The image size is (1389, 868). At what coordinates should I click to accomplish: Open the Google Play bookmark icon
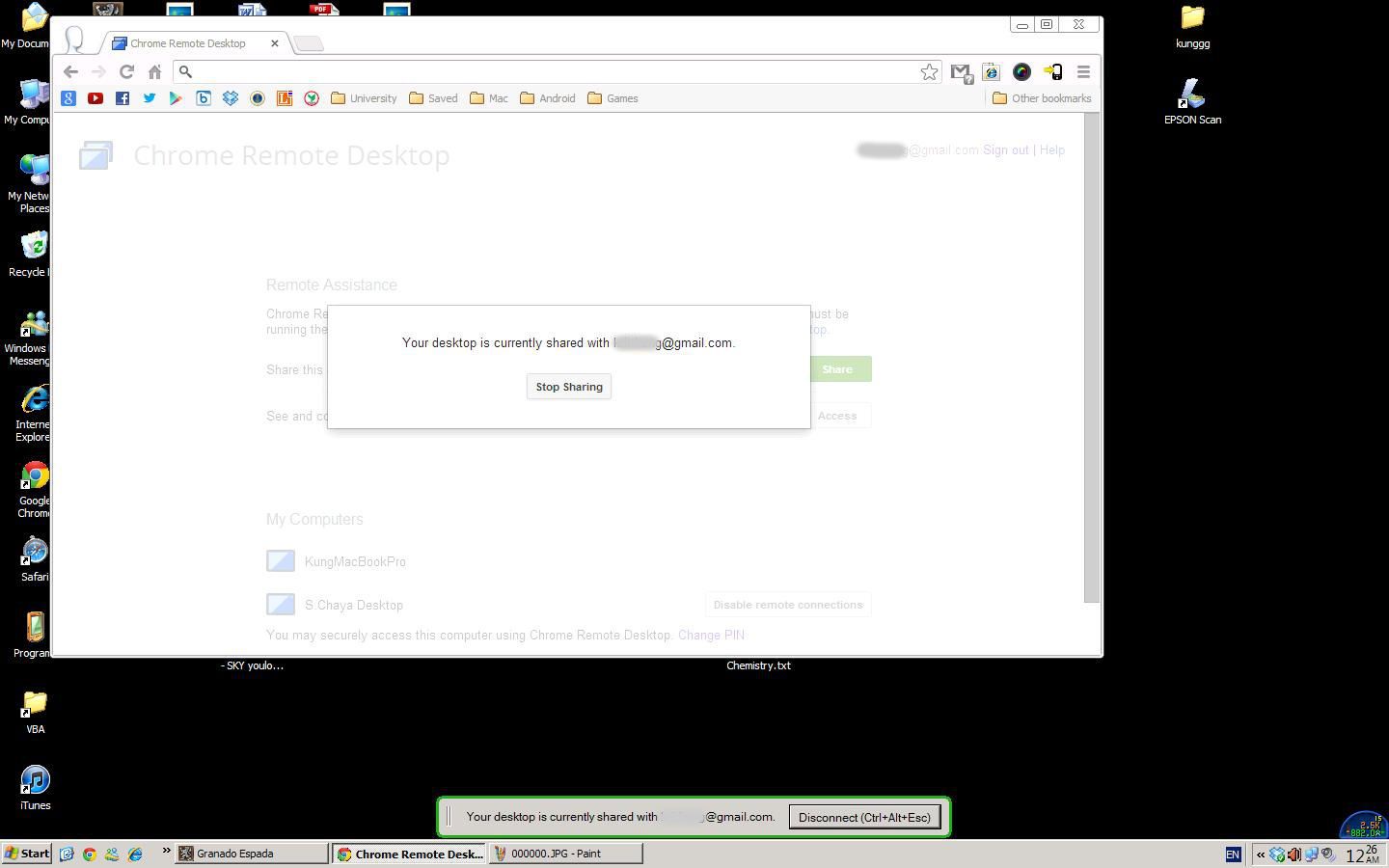(176, 98)
